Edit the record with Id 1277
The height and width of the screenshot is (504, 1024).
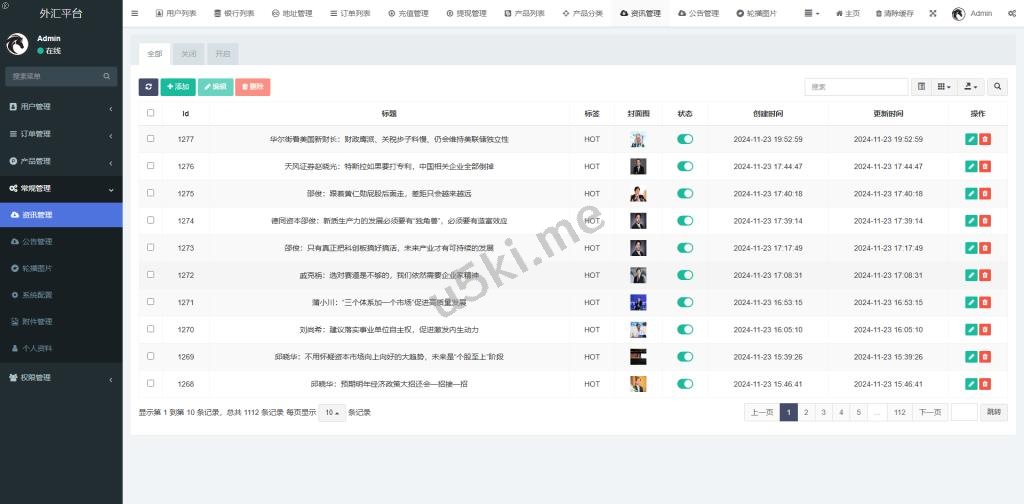[x=971, y=139]
